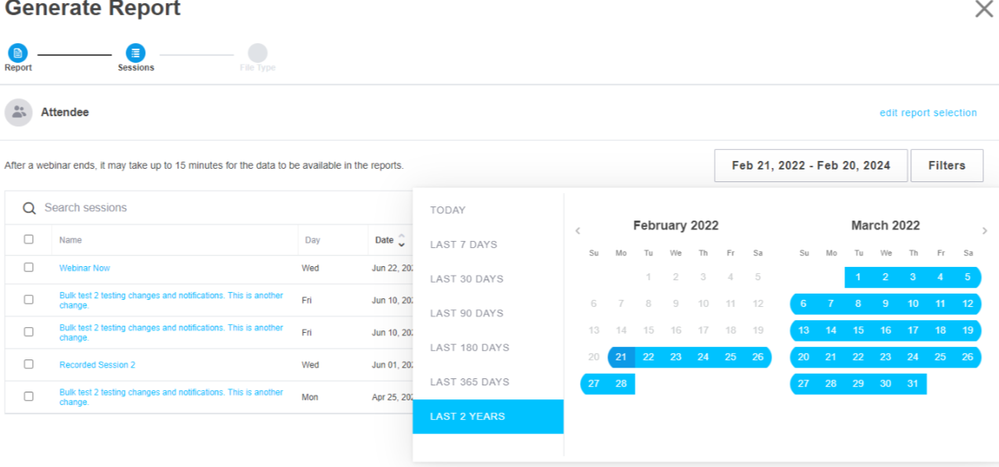The height and width of the screenshot is (467, 999).
Task: Click the Sessions step icon
Action: tap(136, 53)
